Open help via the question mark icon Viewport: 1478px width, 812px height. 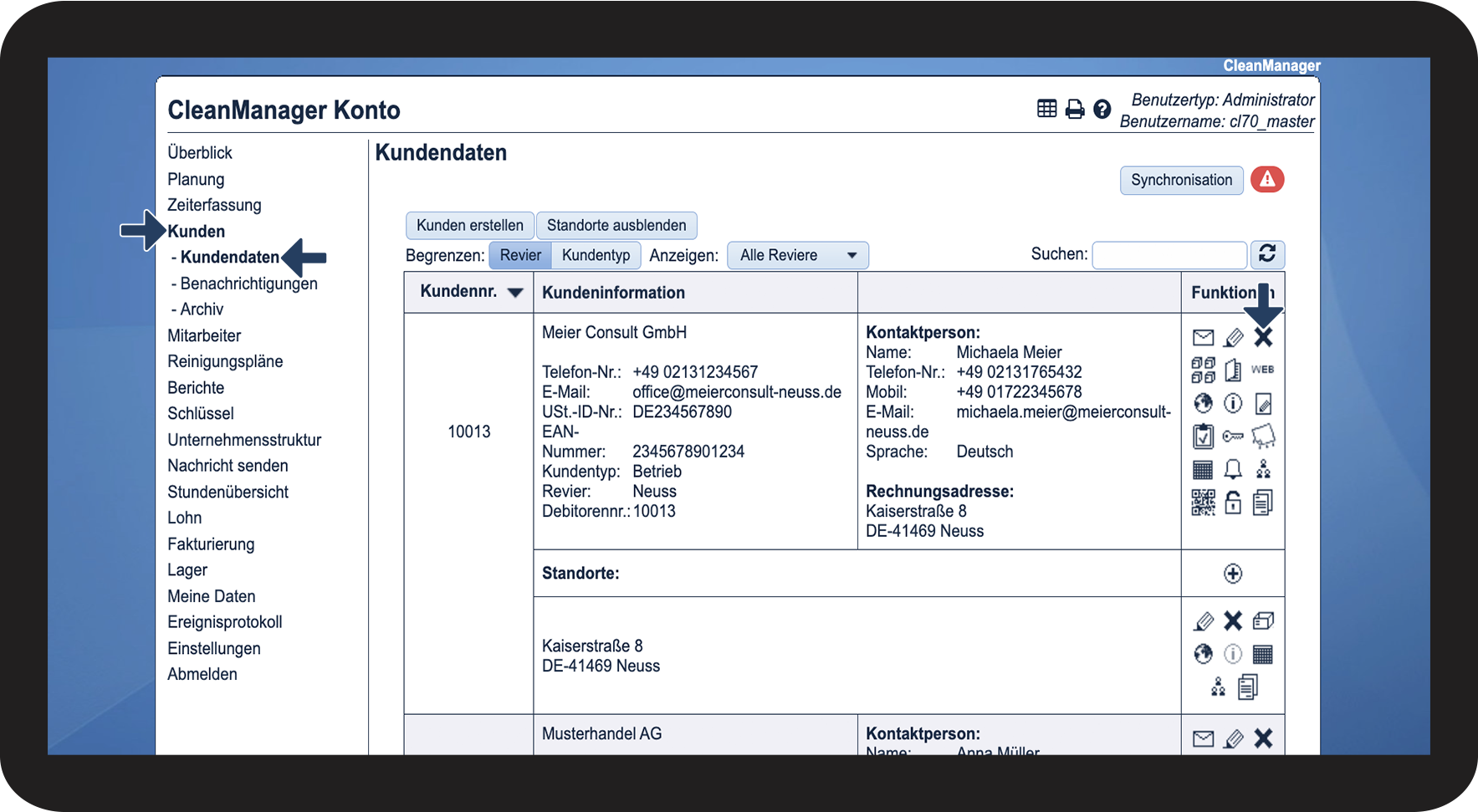pyautogui.click(x=1102, y=110)
